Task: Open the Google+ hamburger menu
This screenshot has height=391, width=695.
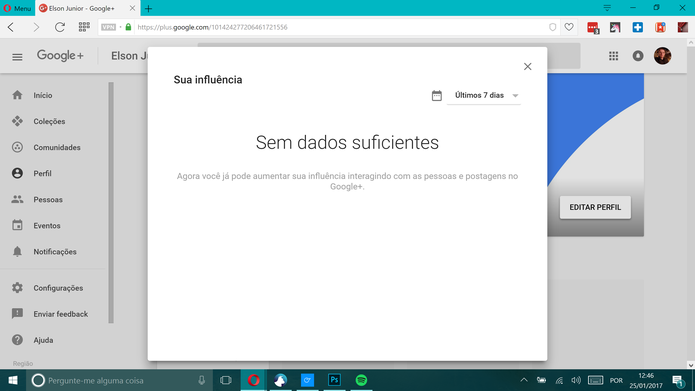Action: 17,57
